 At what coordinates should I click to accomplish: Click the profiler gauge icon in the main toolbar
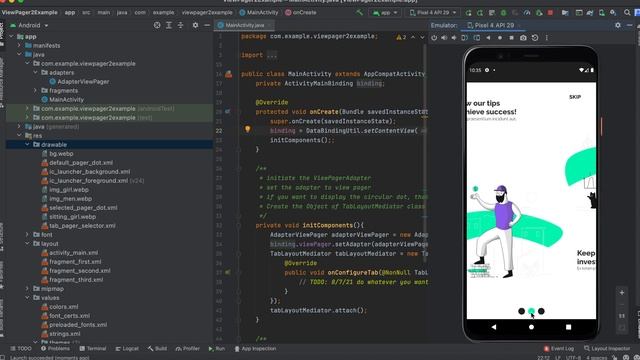pos(527,13)
